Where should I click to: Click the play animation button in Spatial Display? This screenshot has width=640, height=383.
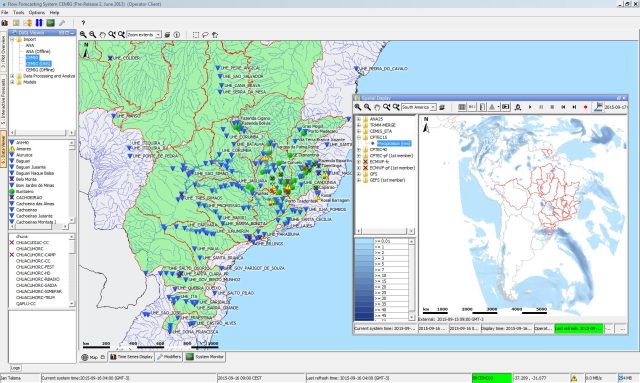tap(530, 107)
